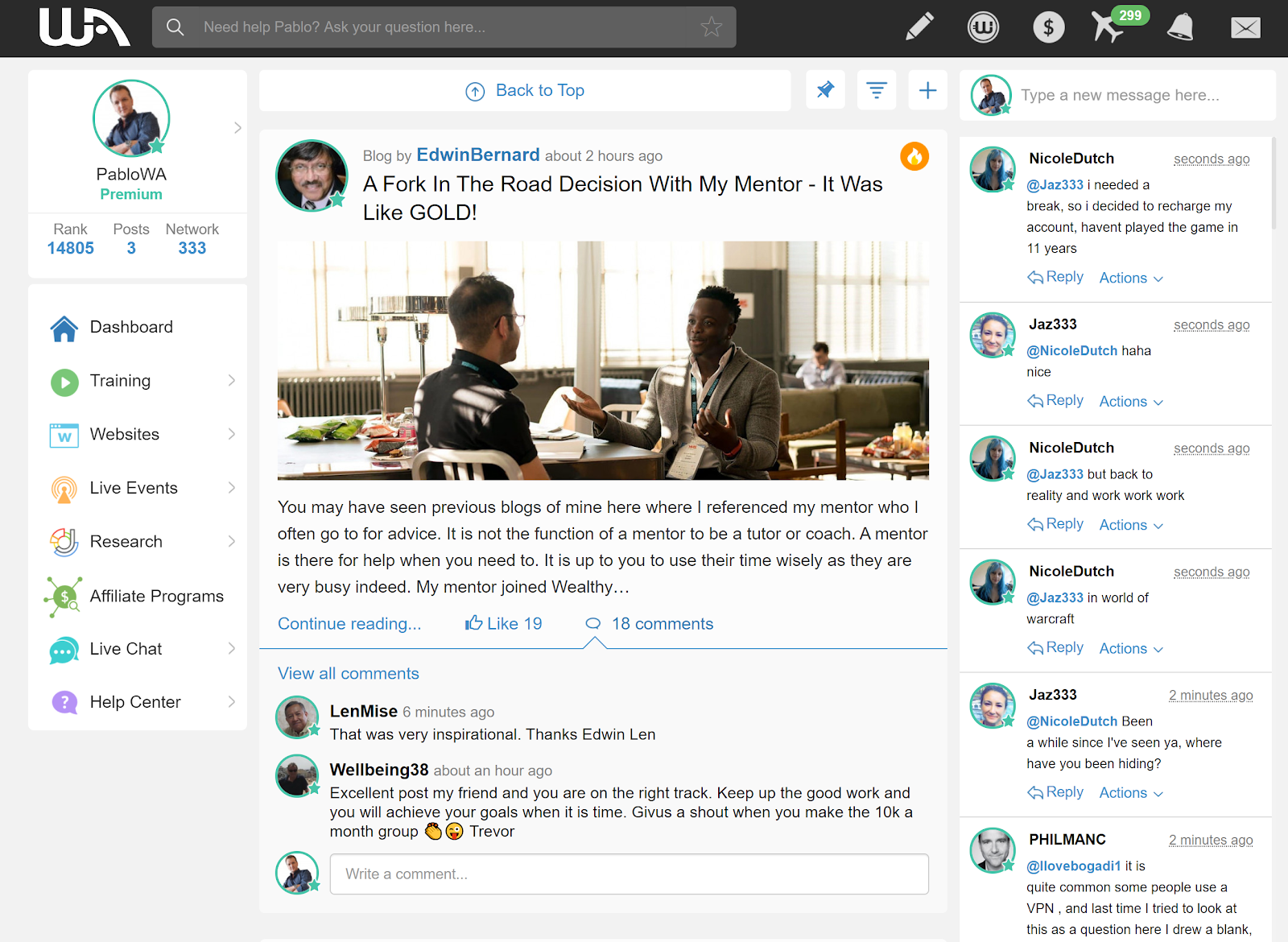Expand the Research menu chevron
The image size is (1288, 942).
pyautogui.click(x=232, y=541)
